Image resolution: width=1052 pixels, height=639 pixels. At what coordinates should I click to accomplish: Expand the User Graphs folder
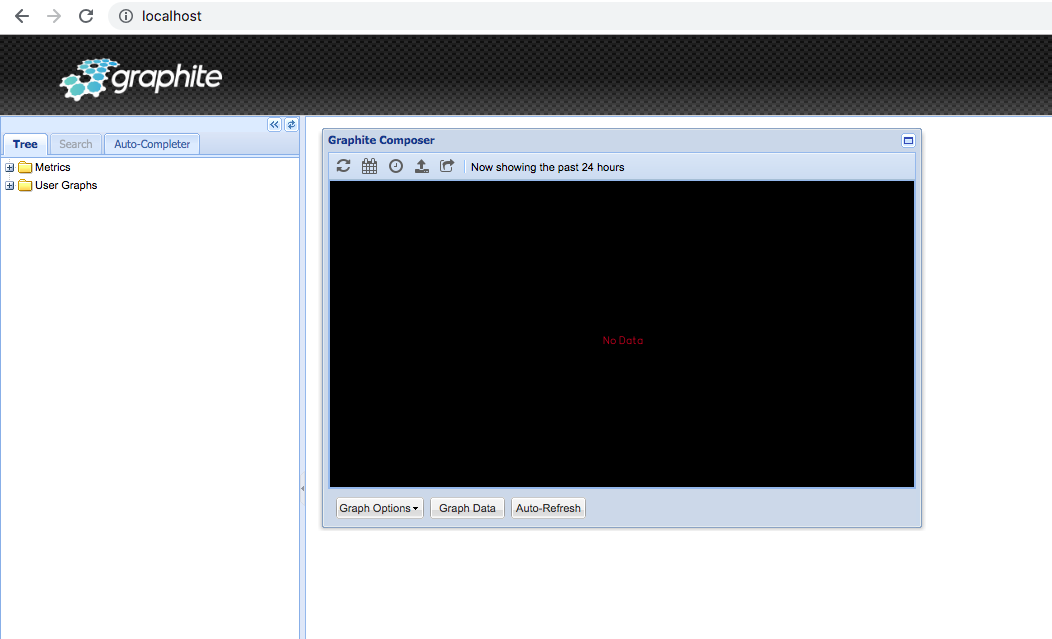pyautogui.click(x=9, y=185)
